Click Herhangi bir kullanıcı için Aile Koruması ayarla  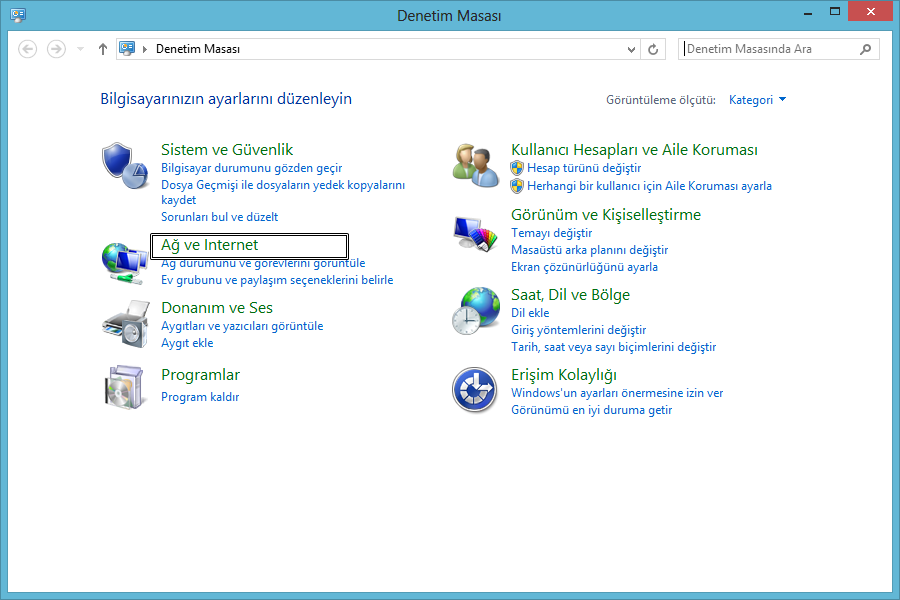pyautogui.click(x=649, y=186)
